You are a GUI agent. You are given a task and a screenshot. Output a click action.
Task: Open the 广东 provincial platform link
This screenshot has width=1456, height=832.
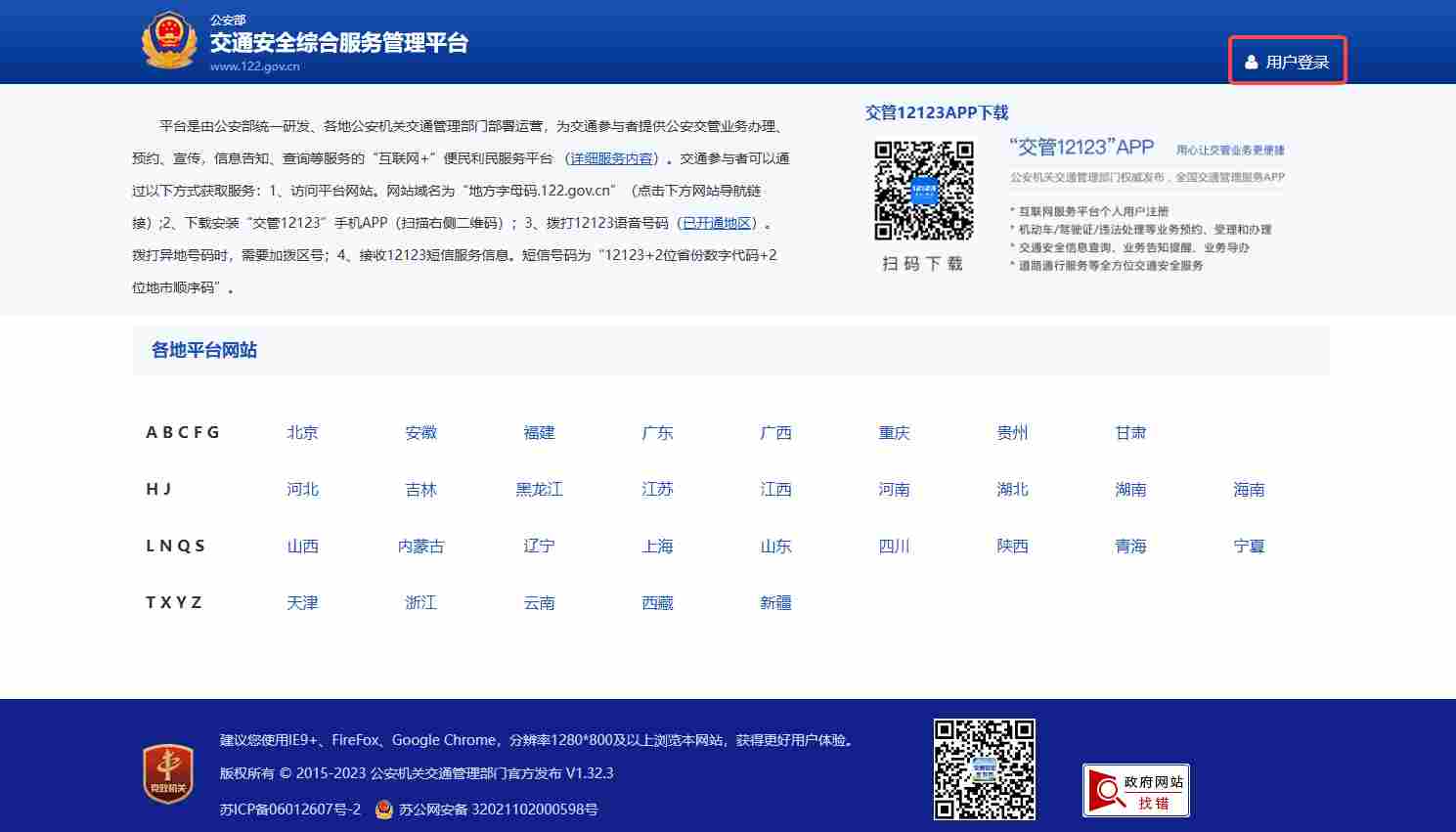[x=657, y=432]
